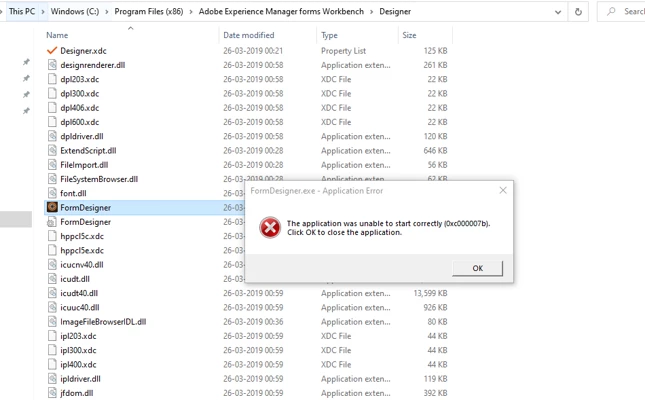Expand the chevron after Windows (C:)

click(x=107, y=12)
